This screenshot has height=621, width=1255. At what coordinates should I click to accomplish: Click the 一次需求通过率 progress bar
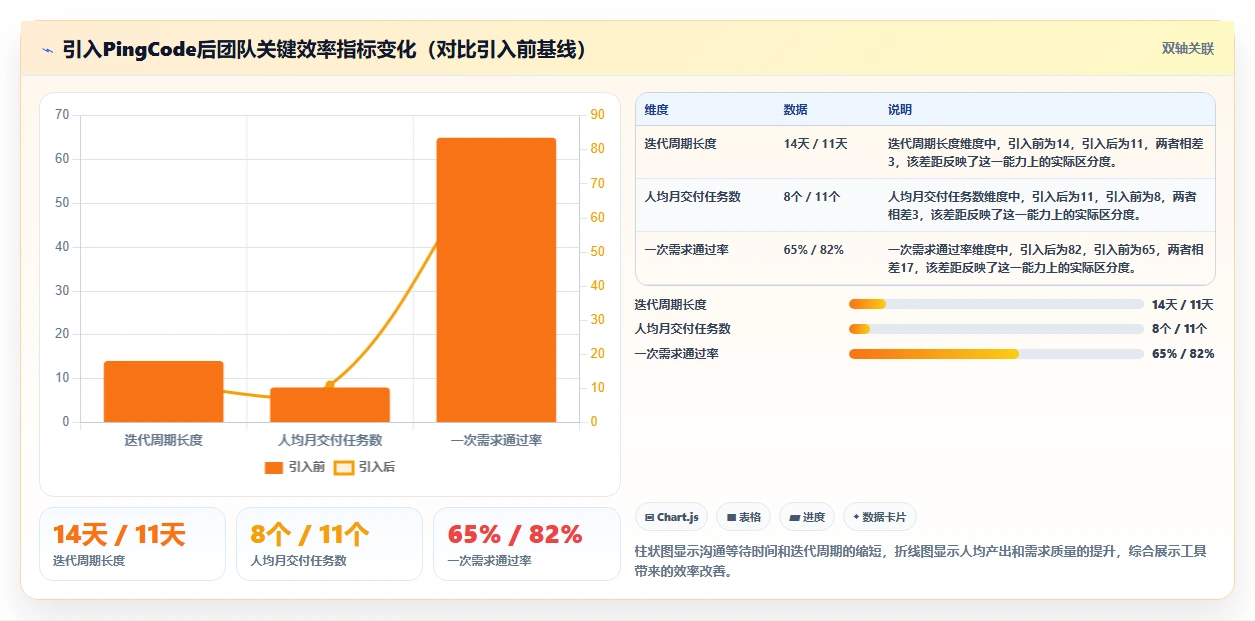(996, 354)
